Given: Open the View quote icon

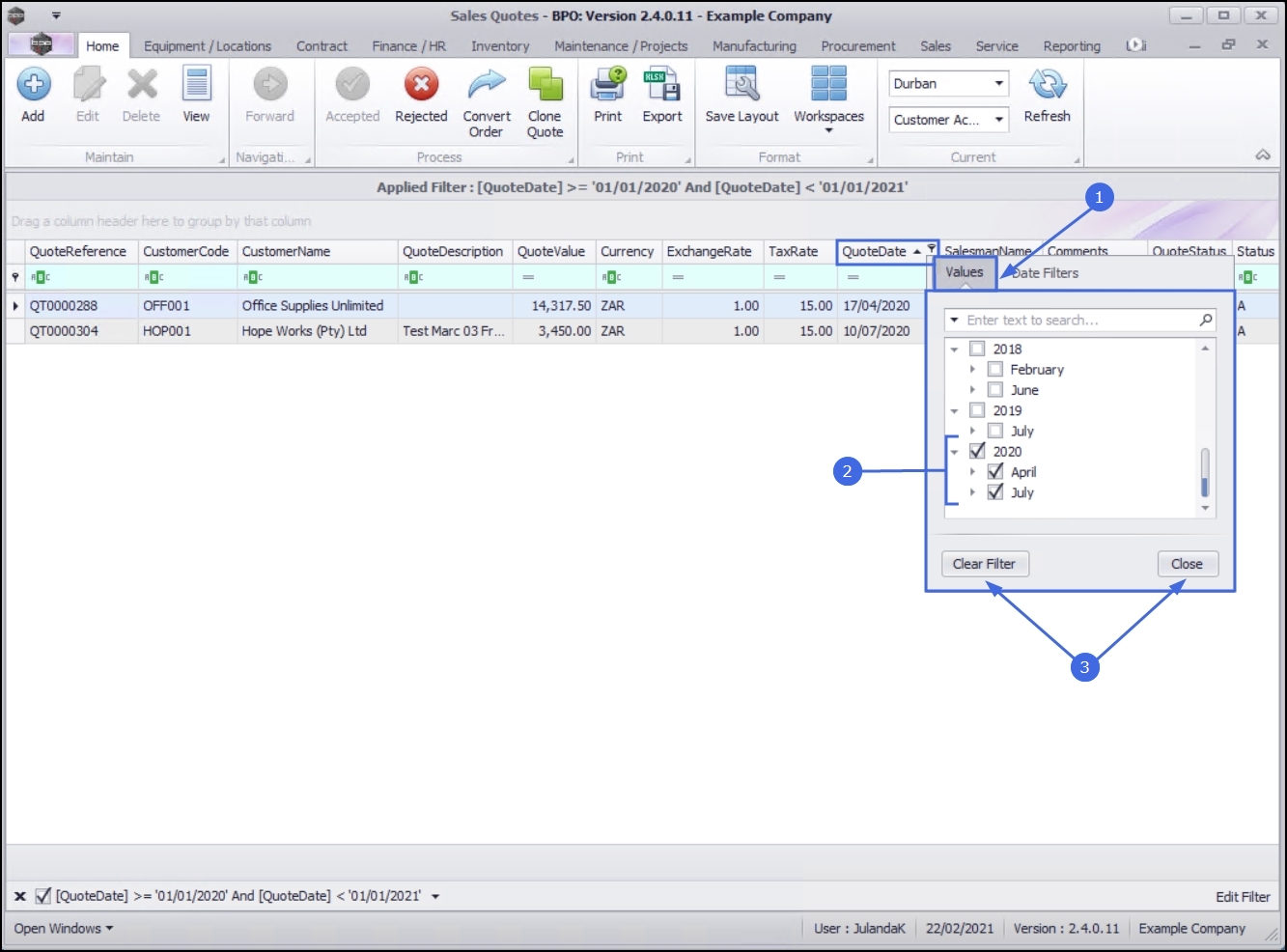Looking at the screenshot, I should point(196,85).
